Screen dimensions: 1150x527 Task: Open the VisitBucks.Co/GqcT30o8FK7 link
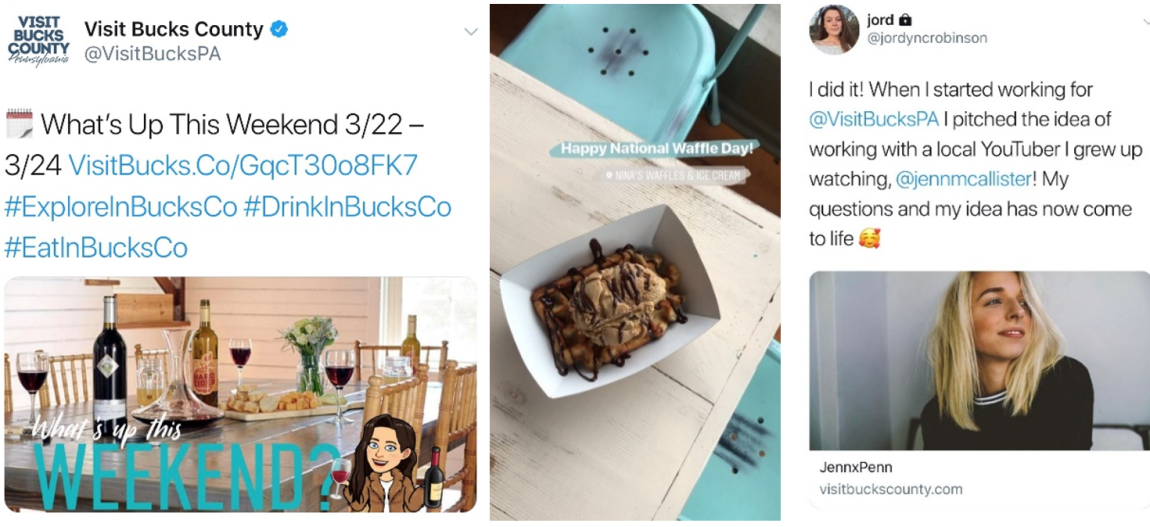point(243,166)
